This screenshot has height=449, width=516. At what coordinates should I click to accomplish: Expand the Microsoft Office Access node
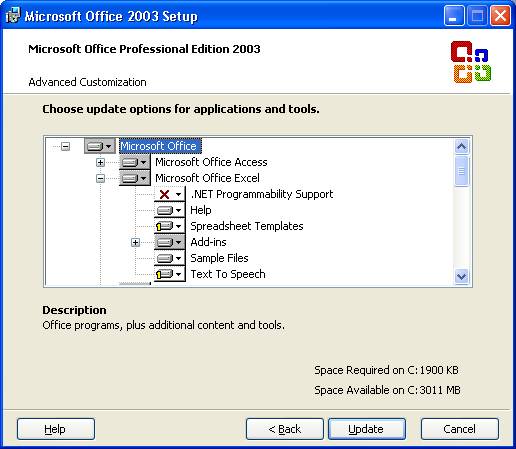click(100, 162)
